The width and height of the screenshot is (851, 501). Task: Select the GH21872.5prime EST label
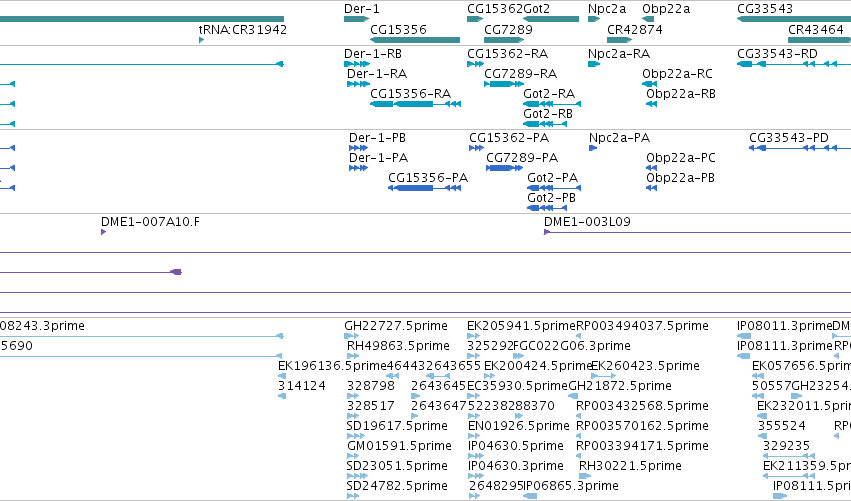(620, 386)
